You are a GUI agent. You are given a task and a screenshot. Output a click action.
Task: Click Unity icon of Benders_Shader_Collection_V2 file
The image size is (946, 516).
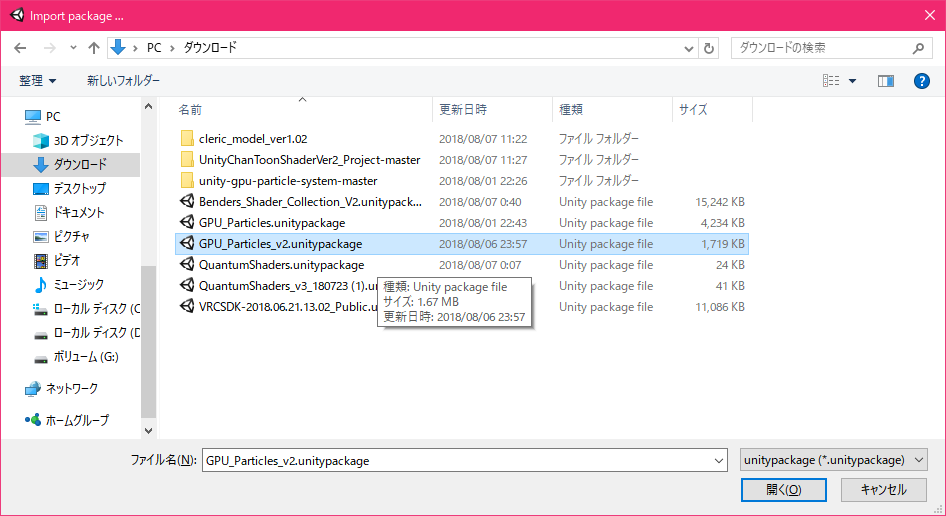click(187, 202)
